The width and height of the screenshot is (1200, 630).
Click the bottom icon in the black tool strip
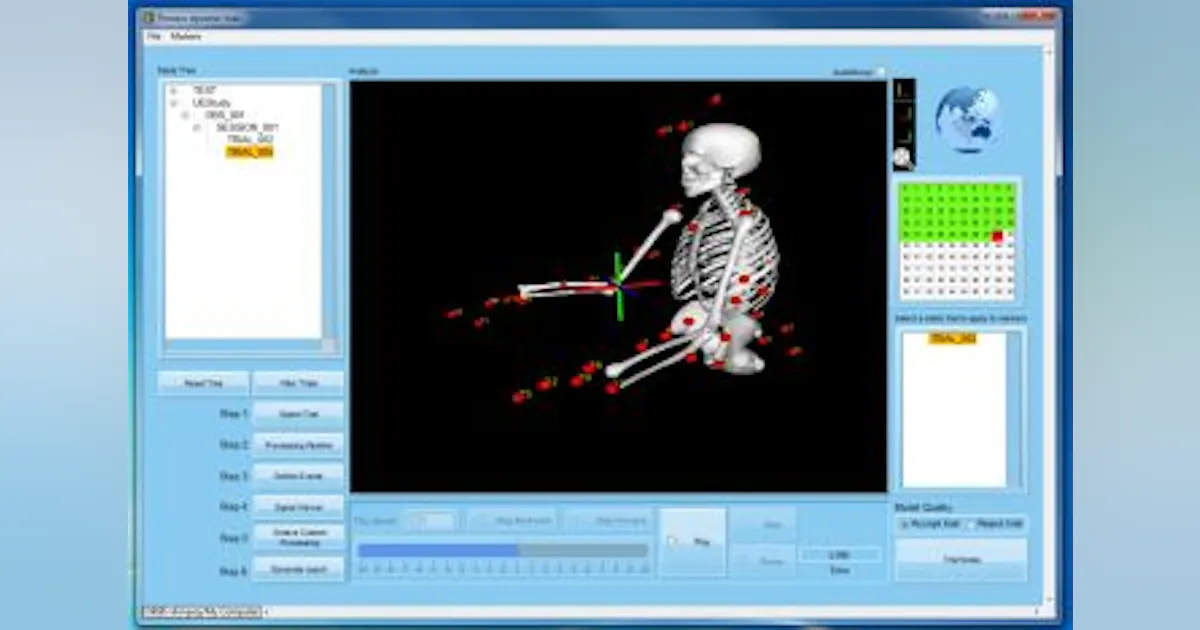point(903,156)
